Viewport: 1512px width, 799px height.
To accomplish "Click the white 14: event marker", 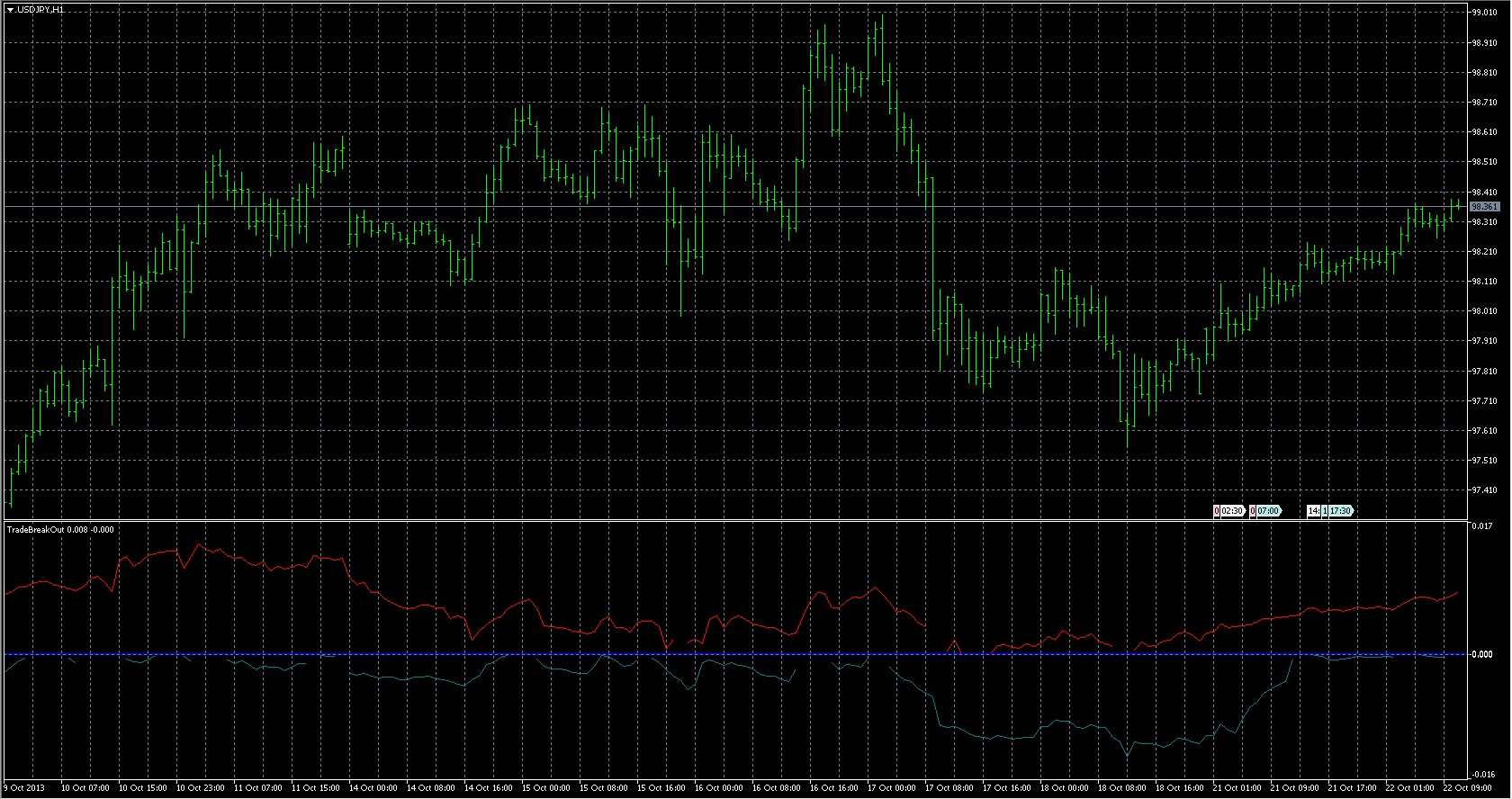I will pyautogui.click(x=1314, y=511).
